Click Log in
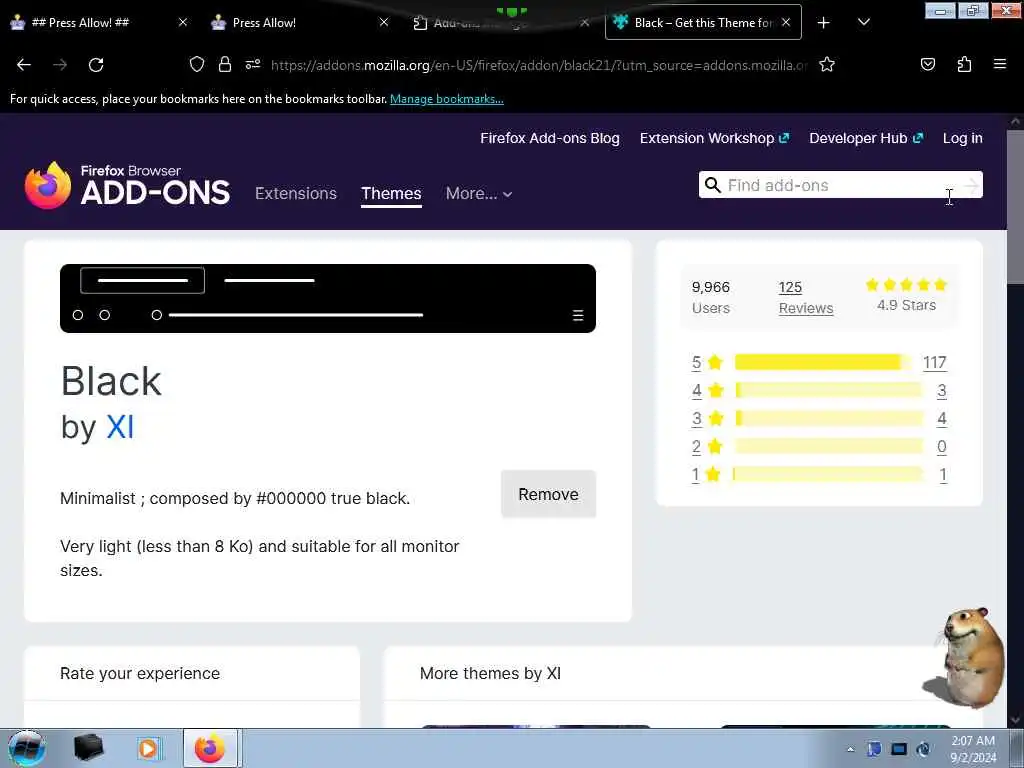 (x=963, y=138)
